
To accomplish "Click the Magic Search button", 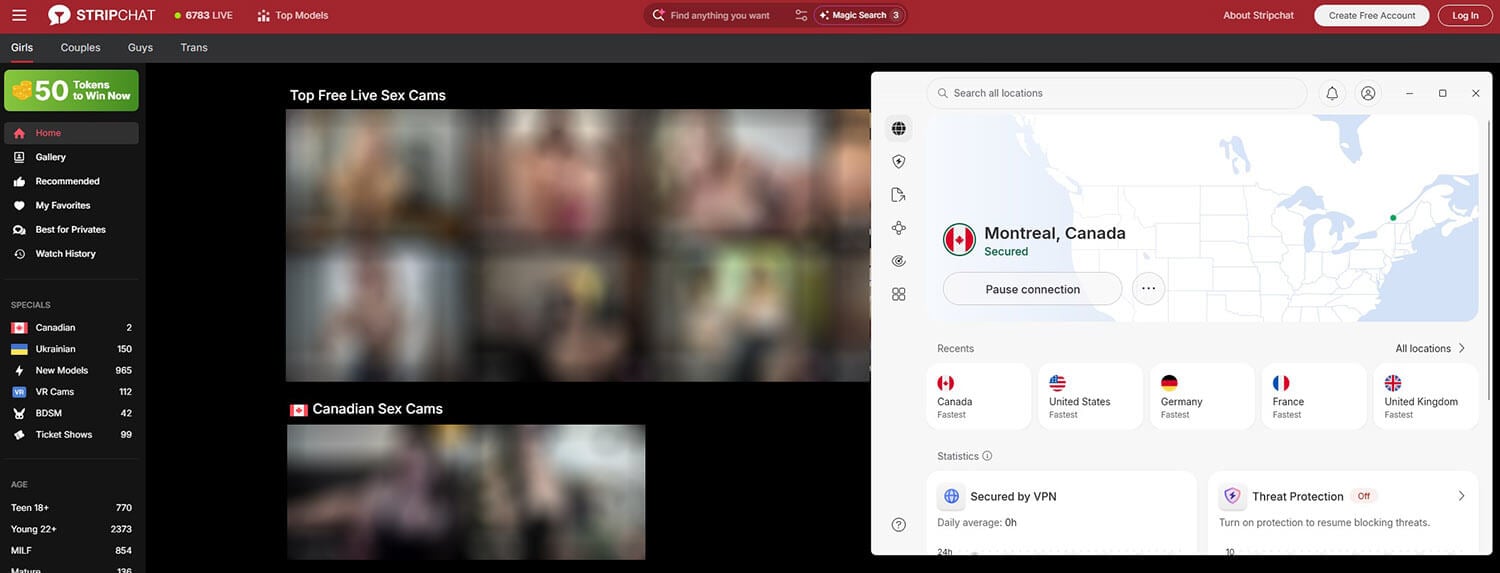I will [x=860, y=15].
